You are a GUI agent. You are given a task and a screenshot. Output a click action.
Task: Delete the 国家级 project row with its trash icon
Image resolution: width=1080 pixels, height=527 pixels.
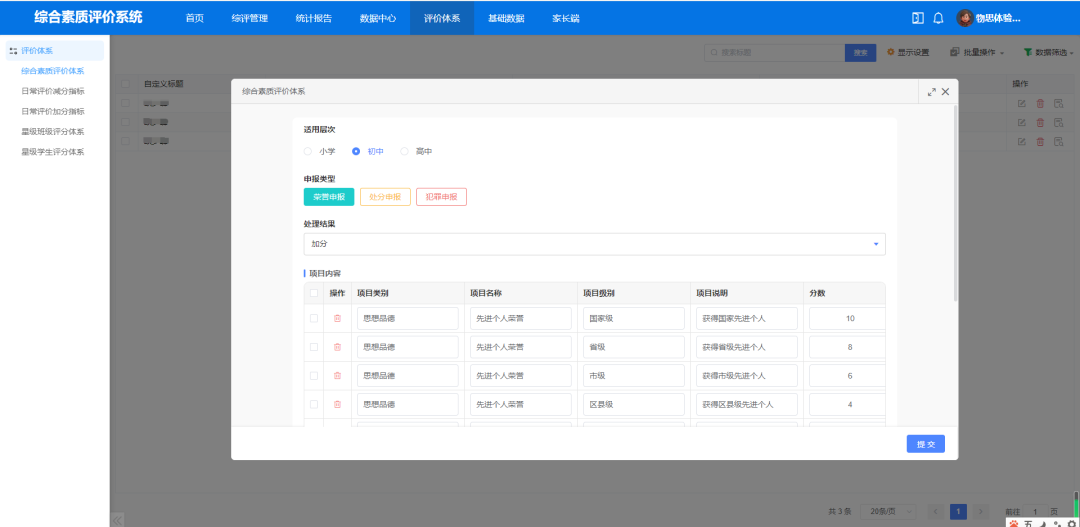pos(337,318)
